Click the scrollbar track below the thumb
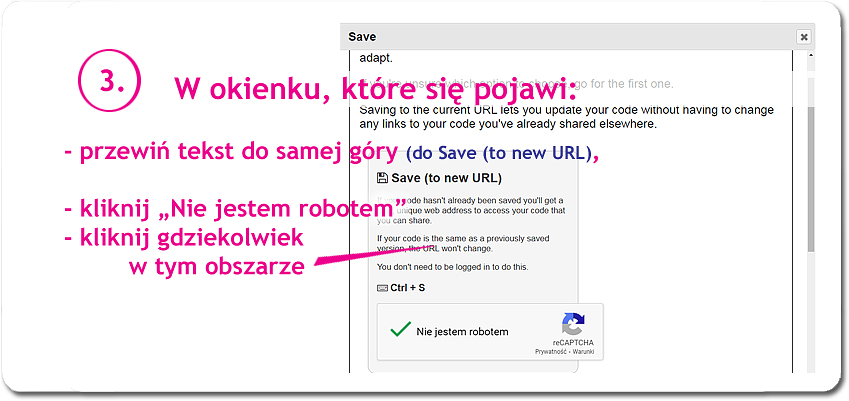 tap(811, 310)
